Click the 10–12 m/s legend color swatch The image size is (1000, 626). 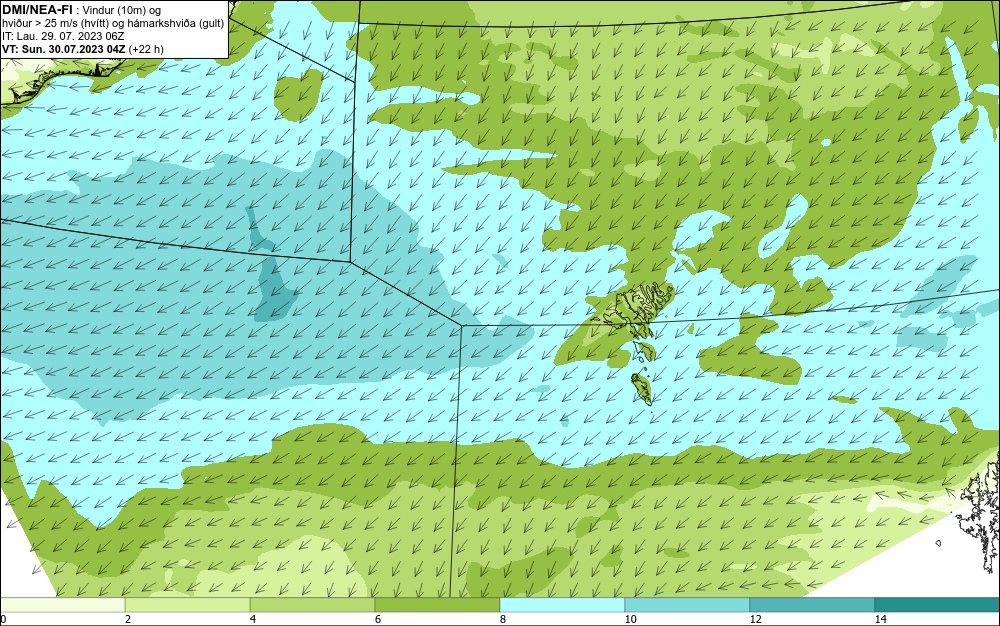pos(687,604)
